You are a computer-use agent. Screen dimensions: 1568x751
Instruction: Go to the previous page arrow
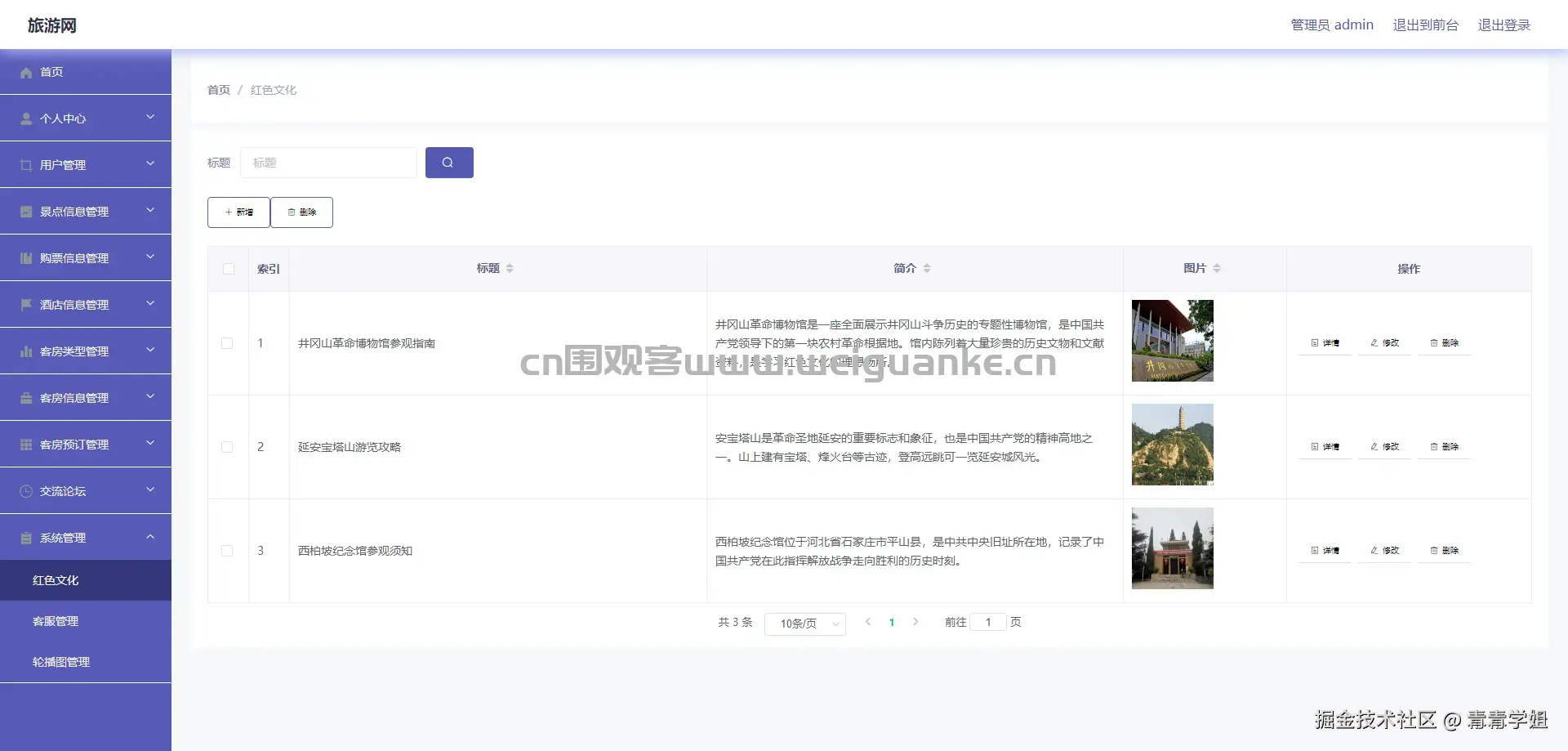pyautogui.click(x=868, y=622)
